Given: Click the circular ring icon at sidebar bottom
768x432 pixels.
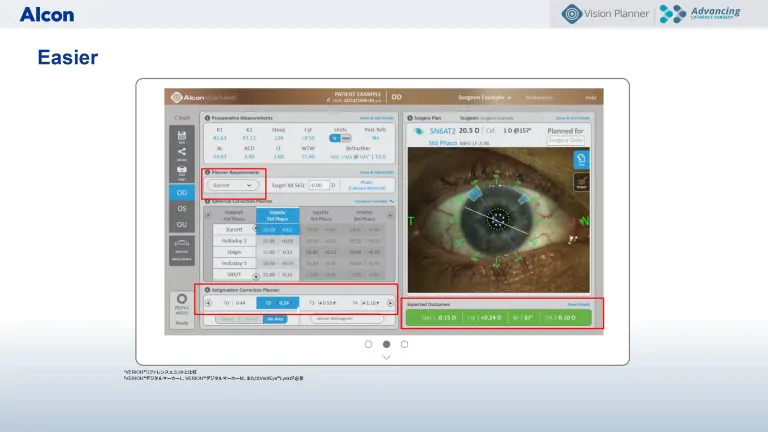Looking at the screenshot, I should point(182,299).
